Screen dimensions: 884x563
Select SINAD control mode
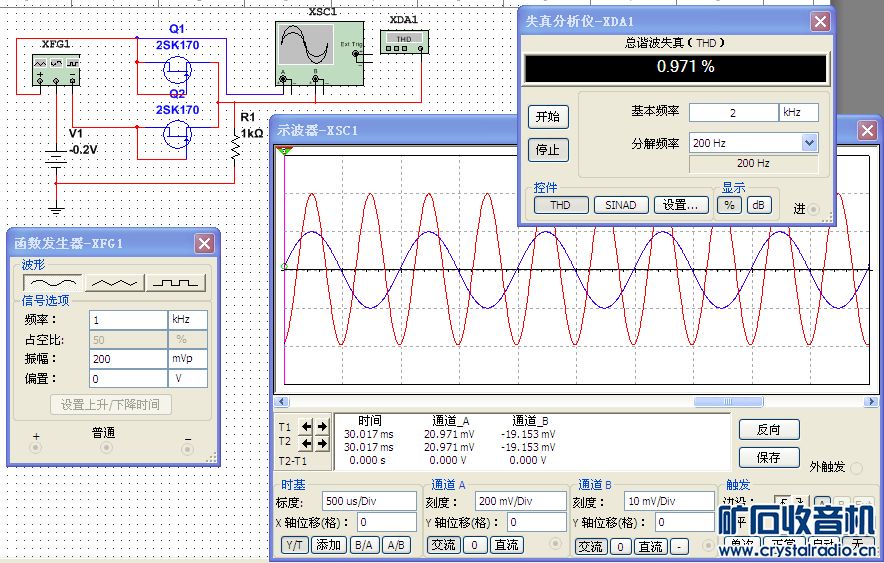pyautogui.click(x=620, y=205)
